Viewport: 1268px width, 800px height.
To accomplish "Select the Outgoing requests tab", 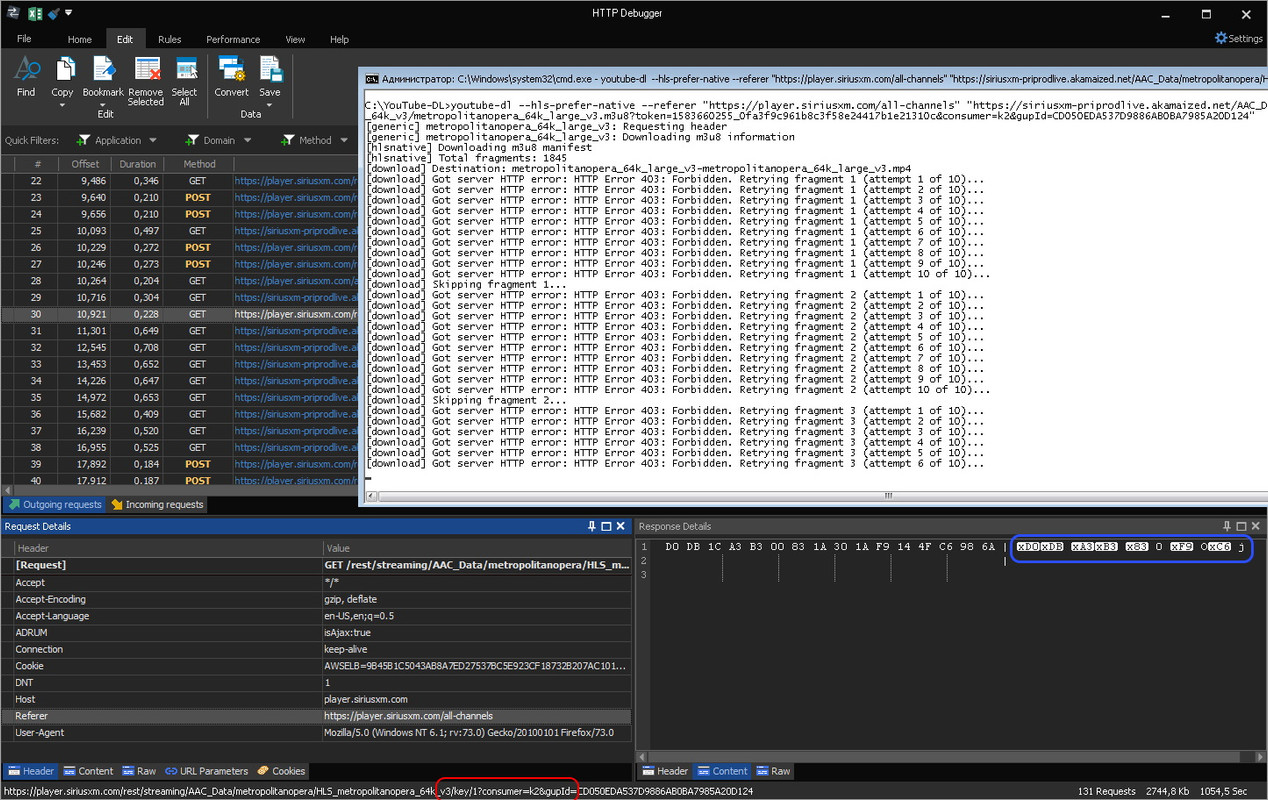I will (x=55, y=505).
